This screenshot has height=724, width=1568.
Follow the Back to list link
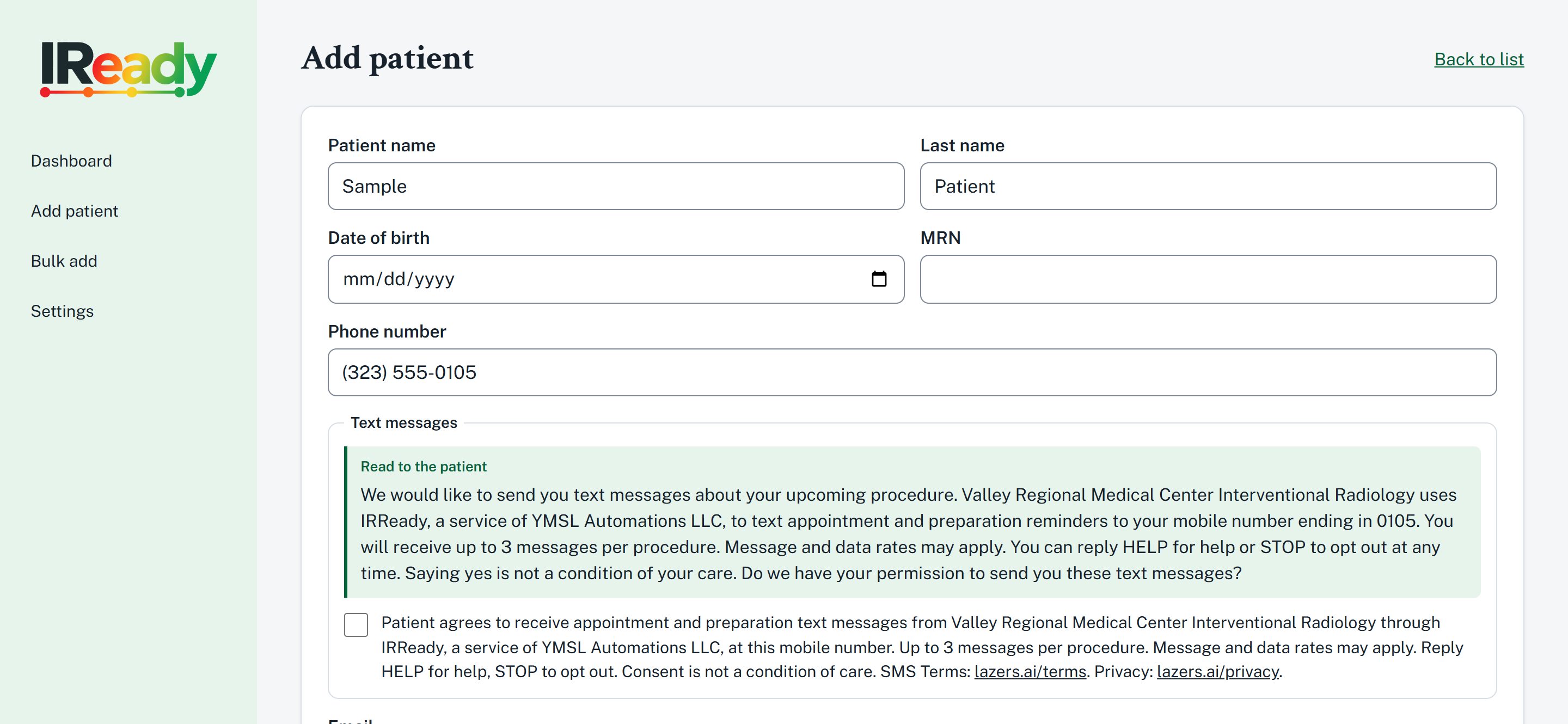[x=1479, y=59]
